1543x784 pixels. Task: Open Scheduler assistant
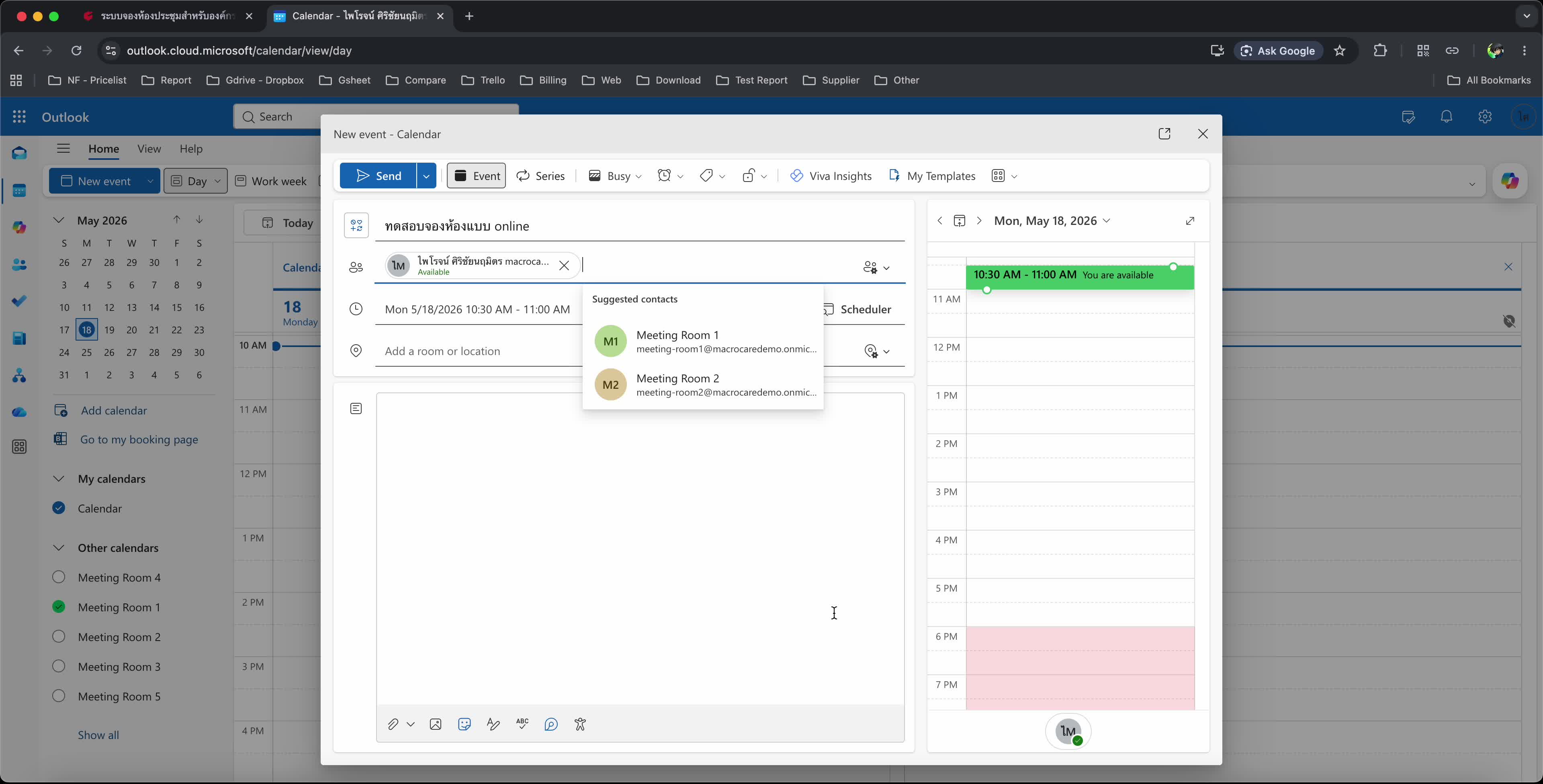(858, 310)
